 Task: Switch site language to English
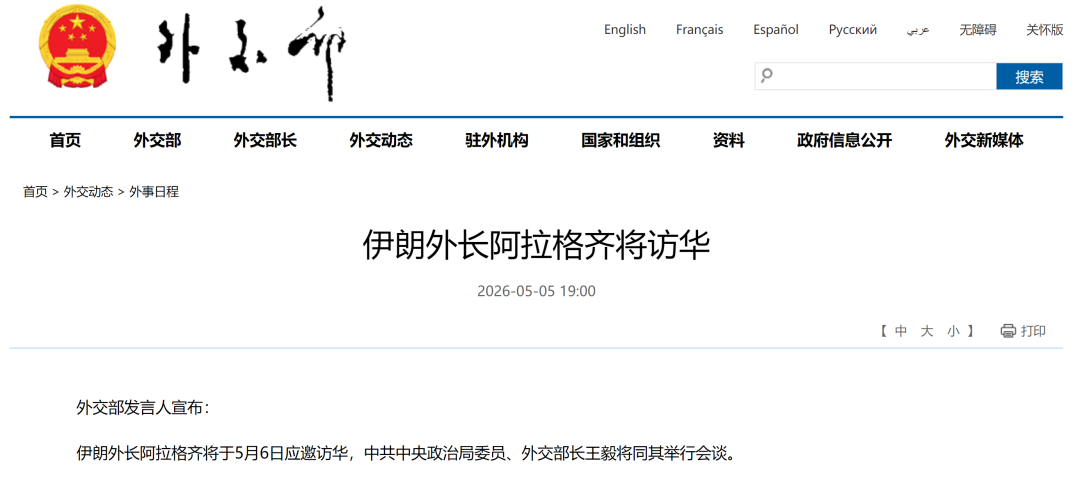(625, 30)
